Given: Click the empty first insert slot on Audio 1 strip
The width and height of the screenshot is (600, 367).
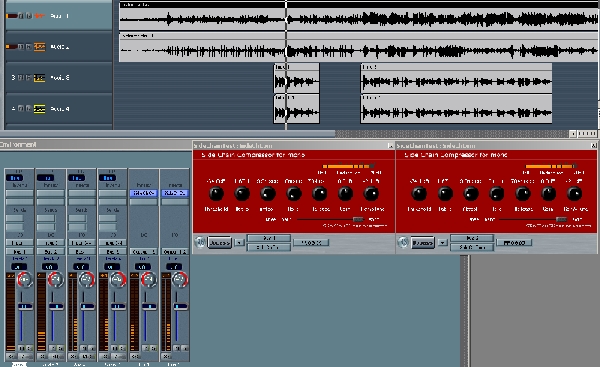Looking at the screenshot, I should 19,193.
